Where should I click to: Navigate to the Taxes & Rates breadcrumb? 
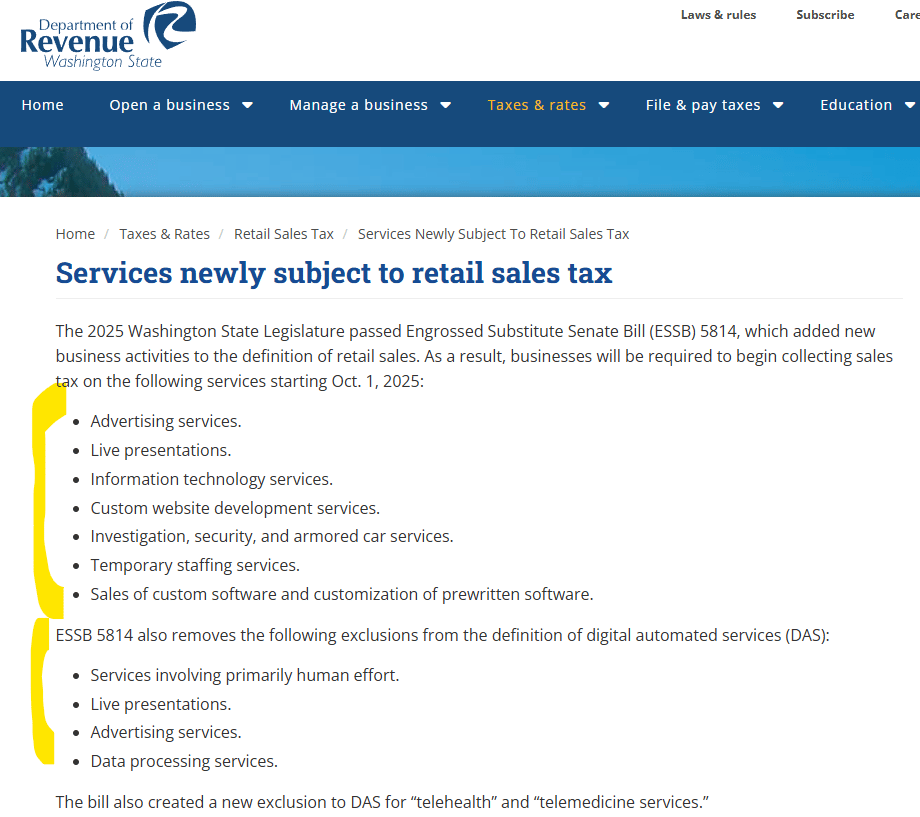click(164, 234)
